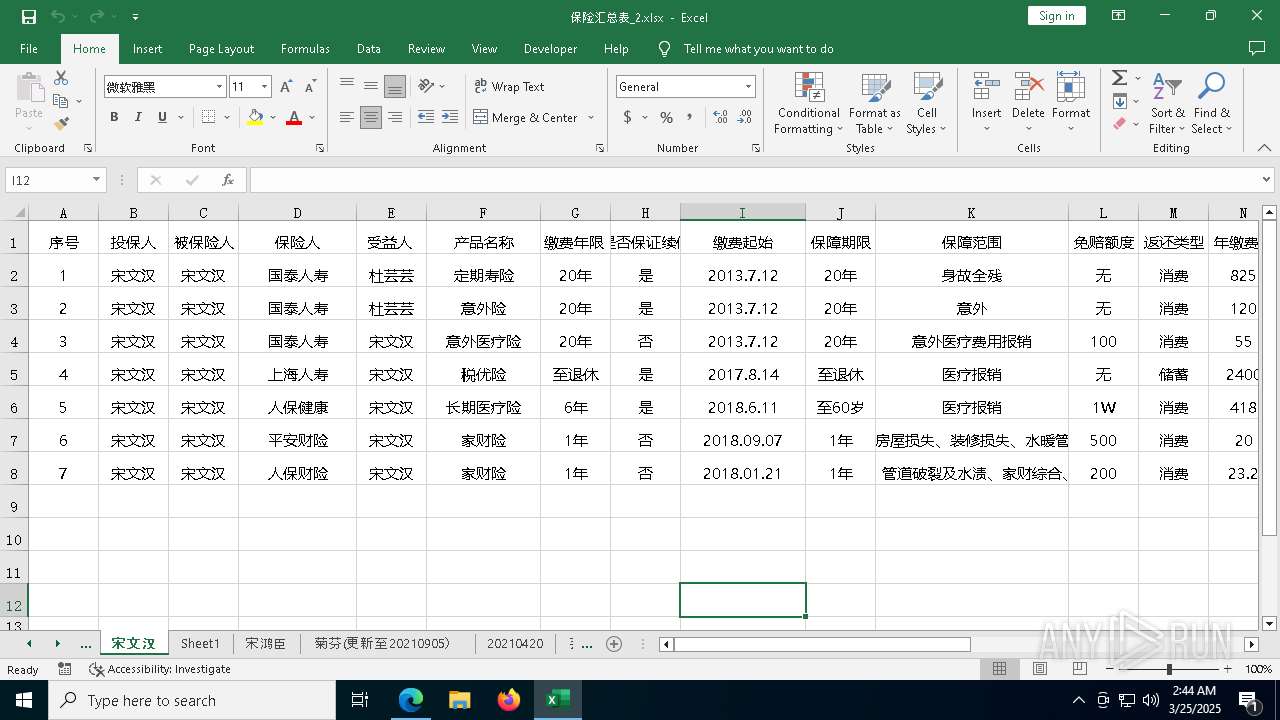Click the horizontal scrollbar thumb
The image size is (1280, 720).
tap(822, 644)
